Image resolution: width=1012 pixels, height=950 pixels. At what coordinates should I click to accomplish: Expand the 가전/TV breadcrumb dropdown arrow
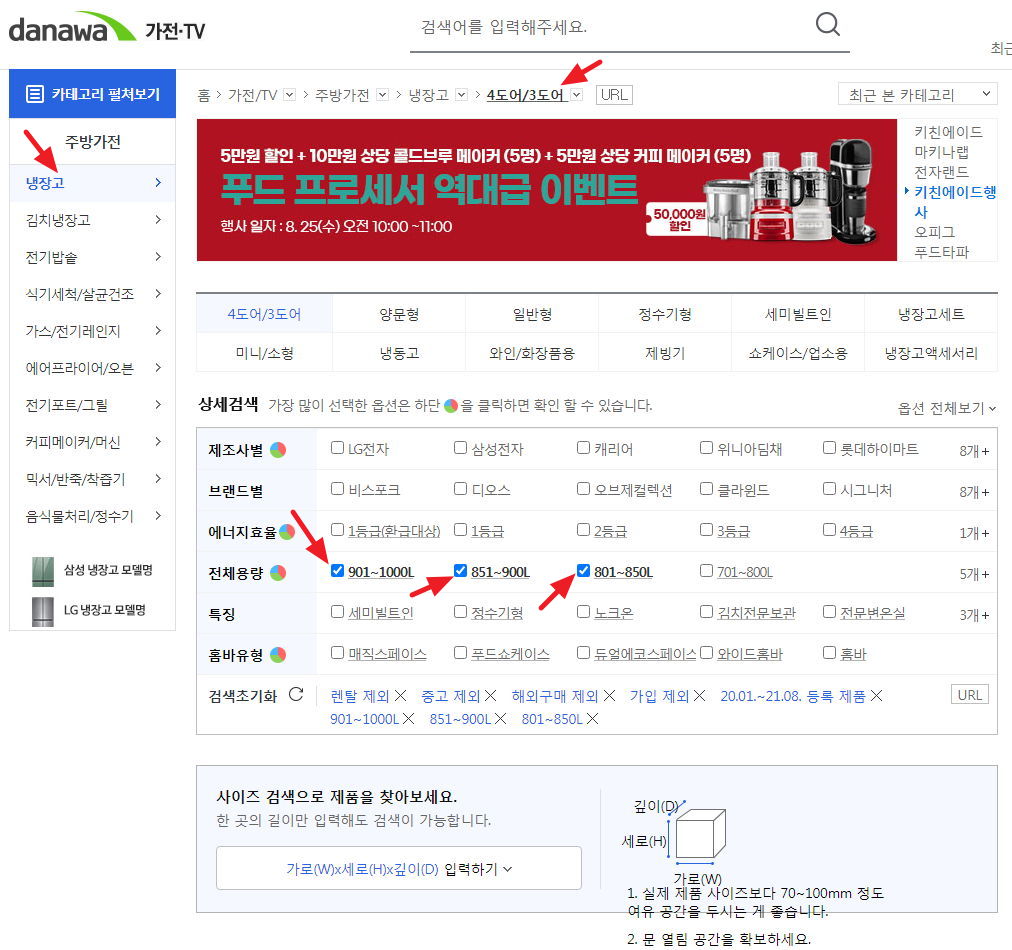[290, 95]
